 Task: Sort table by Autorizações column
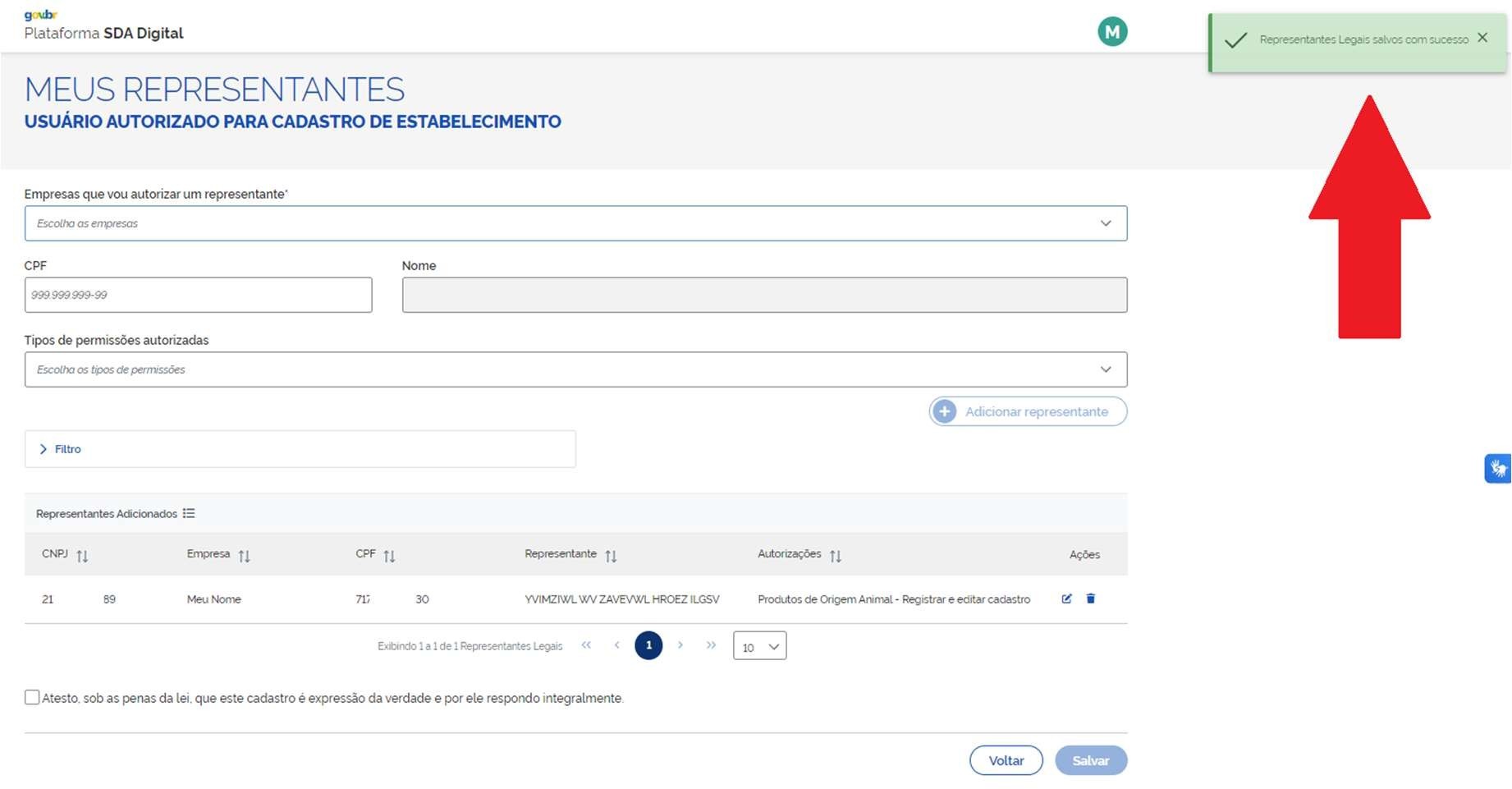(835, 556)
